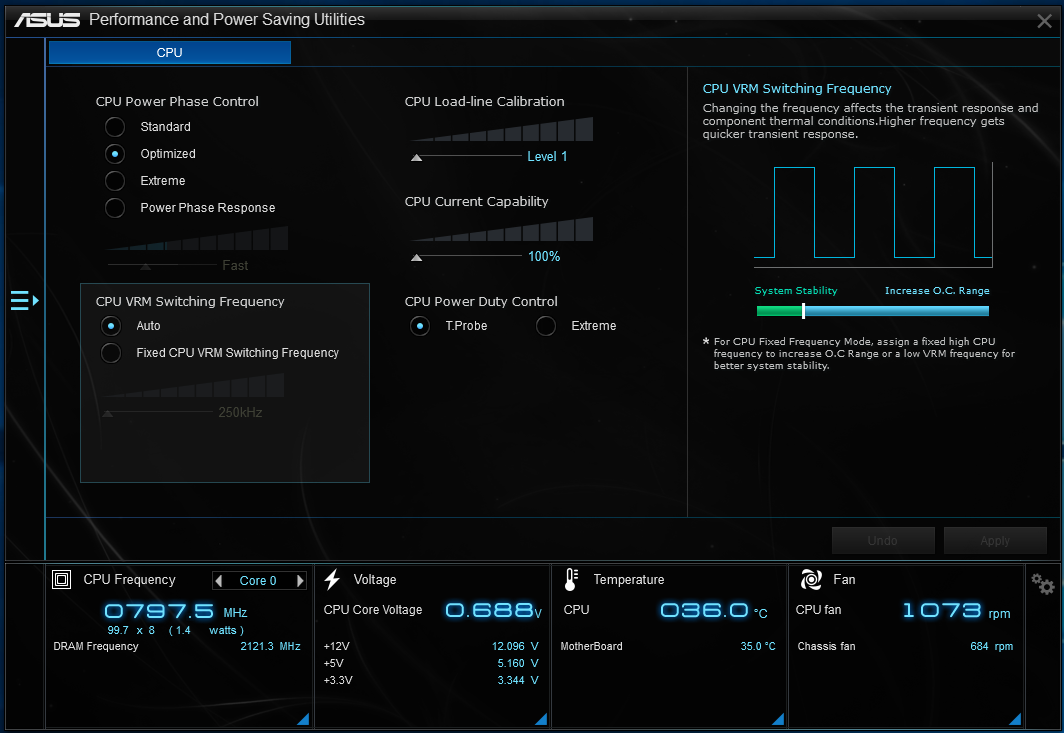Image resolution: width=1064 pixels, height=733 pixels.
Task: Click the 036.0 °C CPU temperature readout
Action: click(x=714, y=610)
